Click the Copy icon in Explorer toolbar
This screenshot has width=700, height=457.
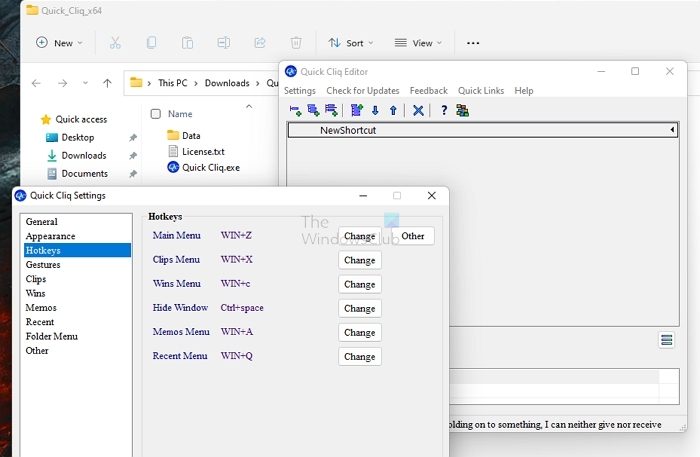(x=151, y=43)
